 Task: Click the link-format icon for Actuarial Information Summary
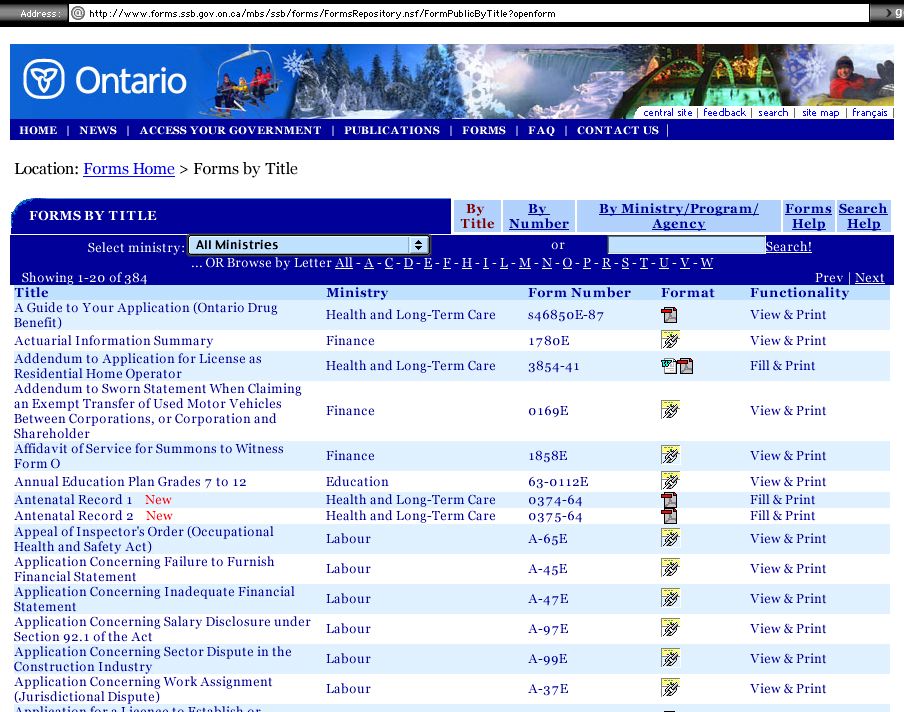click(x=670, y=341)
